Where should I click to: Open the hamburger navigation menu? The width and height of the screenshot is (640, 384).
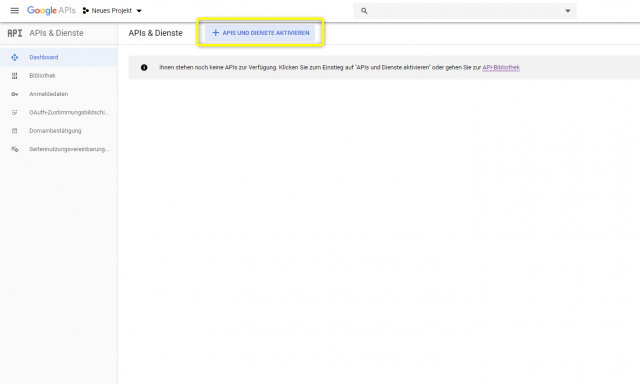(x=14, y=11)
